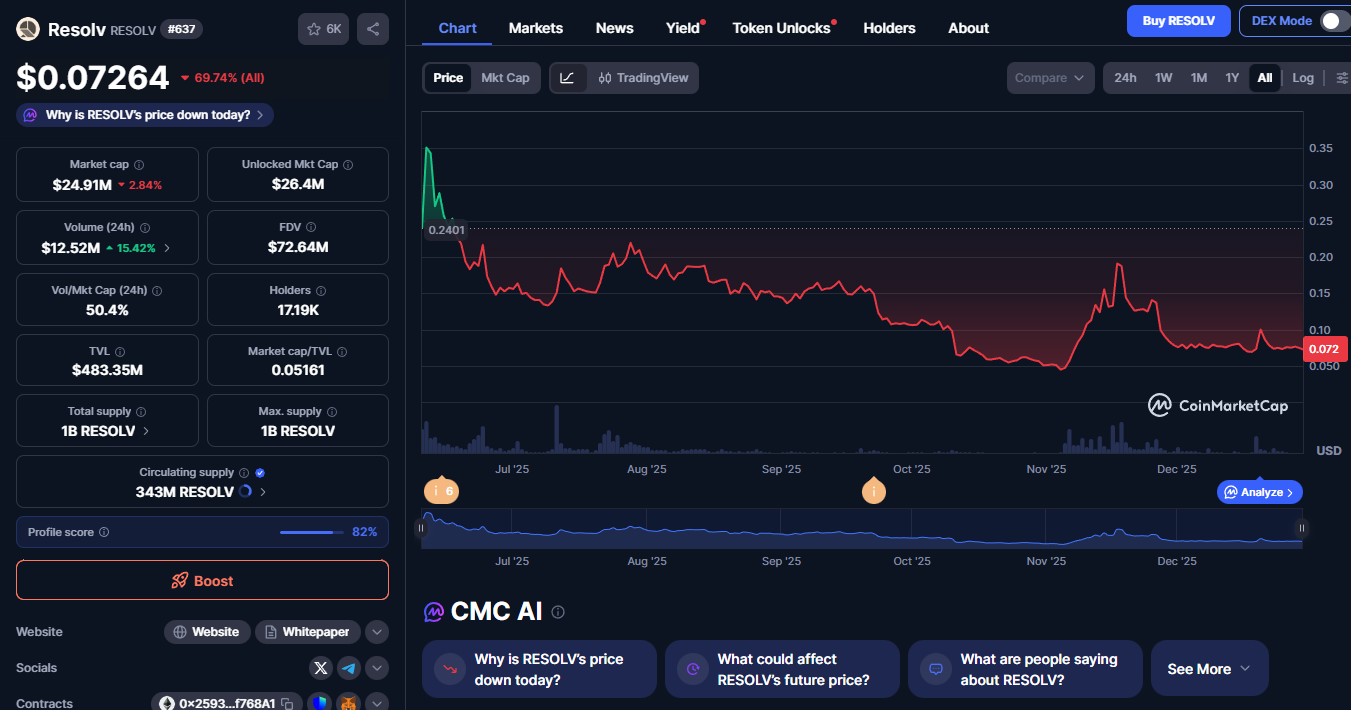Click the verified badge beside Circulating supply
The image size is (1351, 710).
pos(260,473)
